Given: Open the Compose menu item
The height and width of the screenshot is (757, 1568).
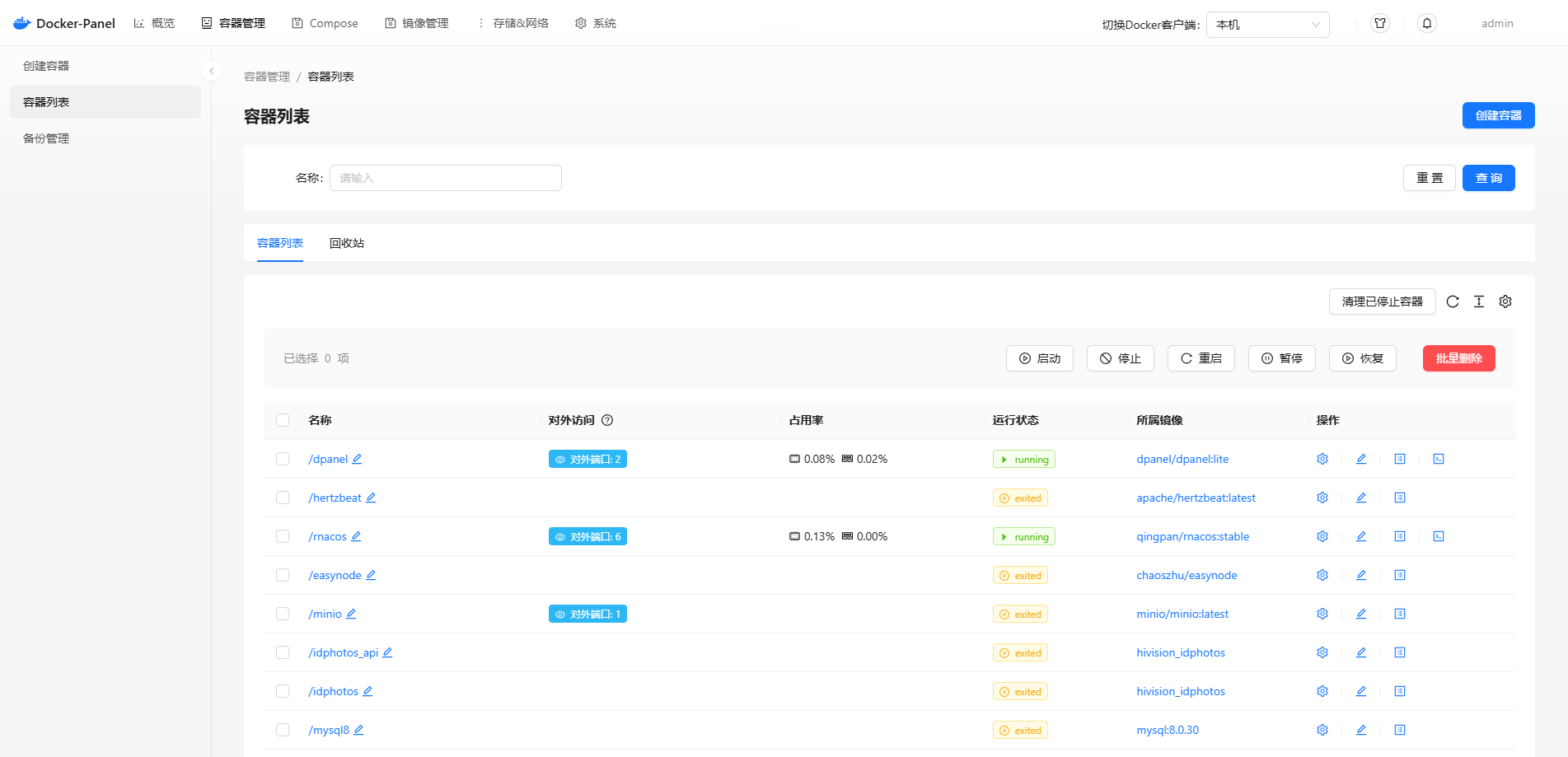Looking at the screenshot, I should click(325, 23).
